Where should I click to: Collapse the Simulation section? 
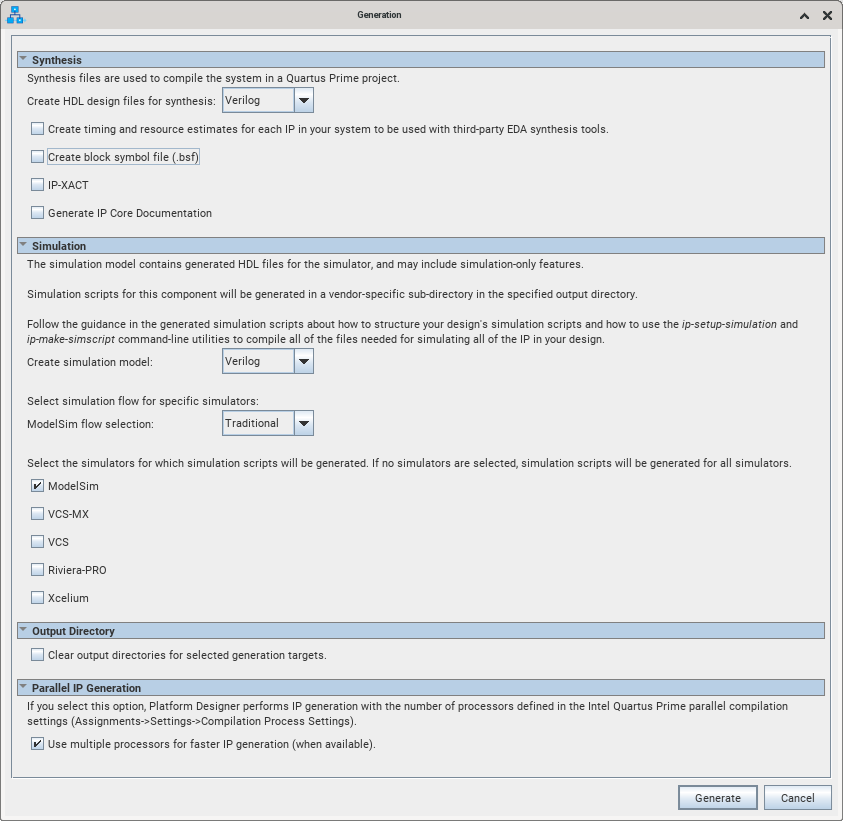[23, 245]
